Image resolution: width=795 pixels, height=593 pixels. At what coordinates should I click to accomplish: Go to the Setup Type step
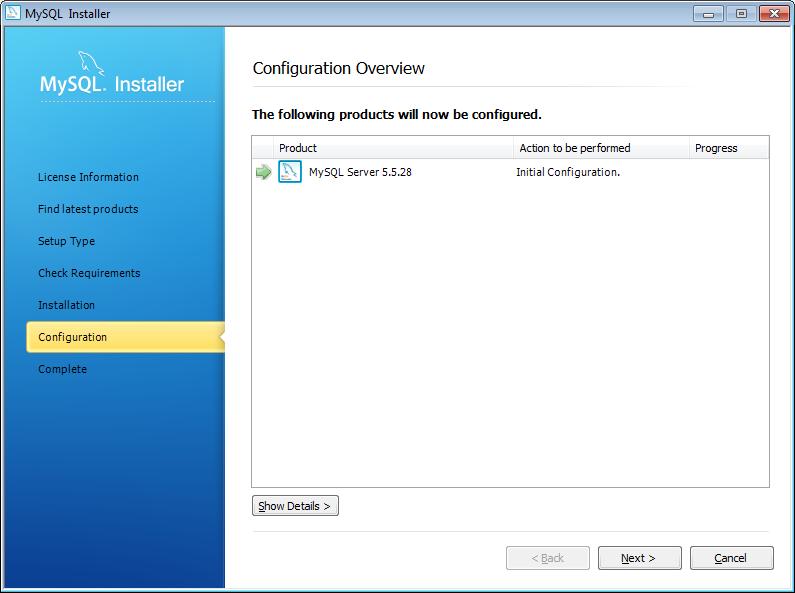66,241
